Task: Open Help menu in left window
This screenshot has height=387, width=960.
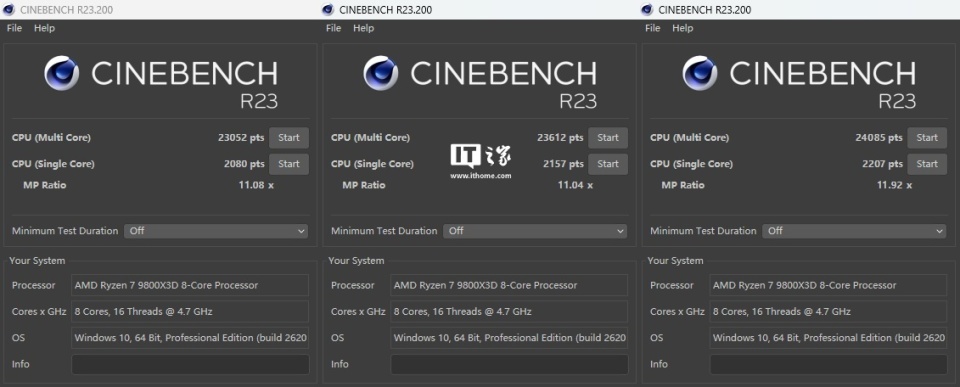Action: click(x=44, y=28)
